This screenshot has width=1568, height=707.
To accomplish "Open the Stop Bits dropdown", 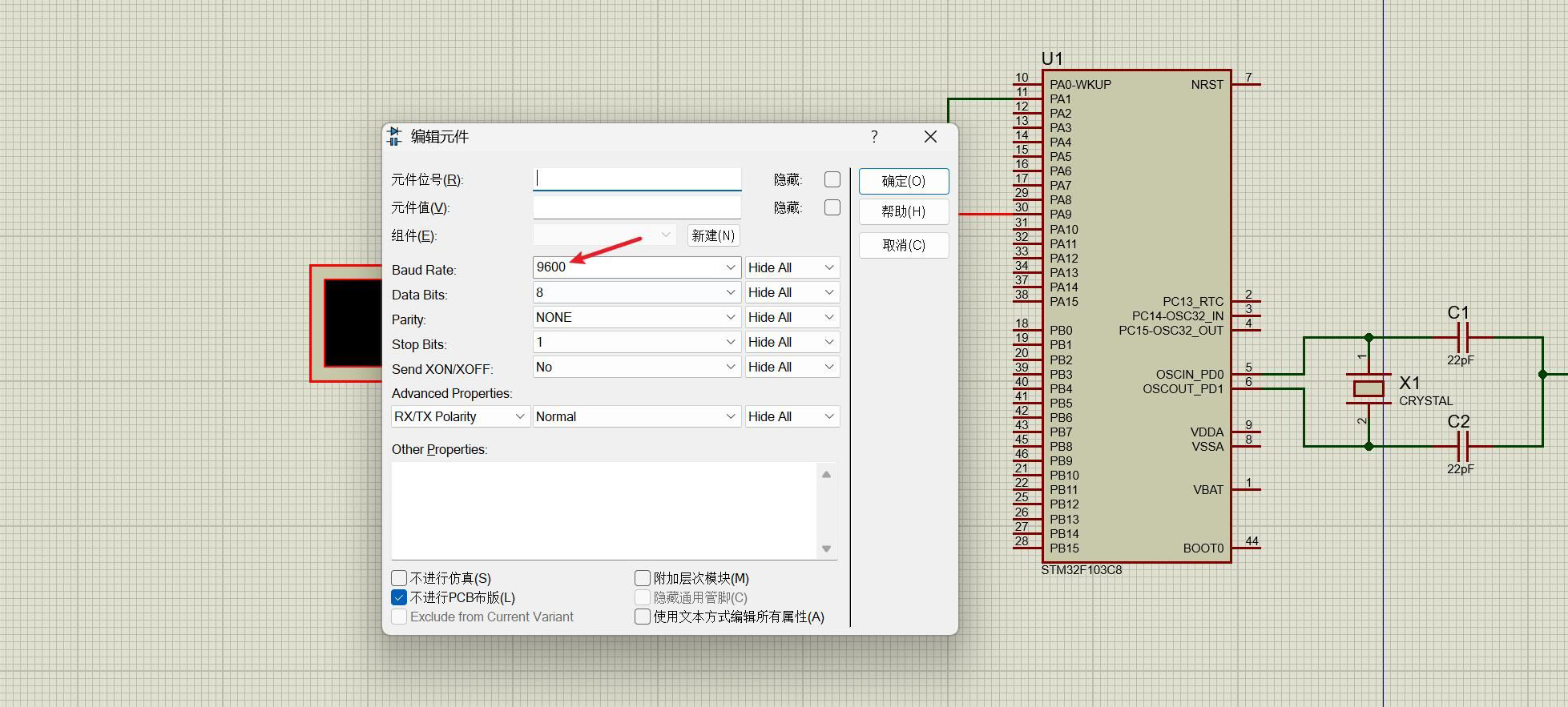I will (637, 342).
